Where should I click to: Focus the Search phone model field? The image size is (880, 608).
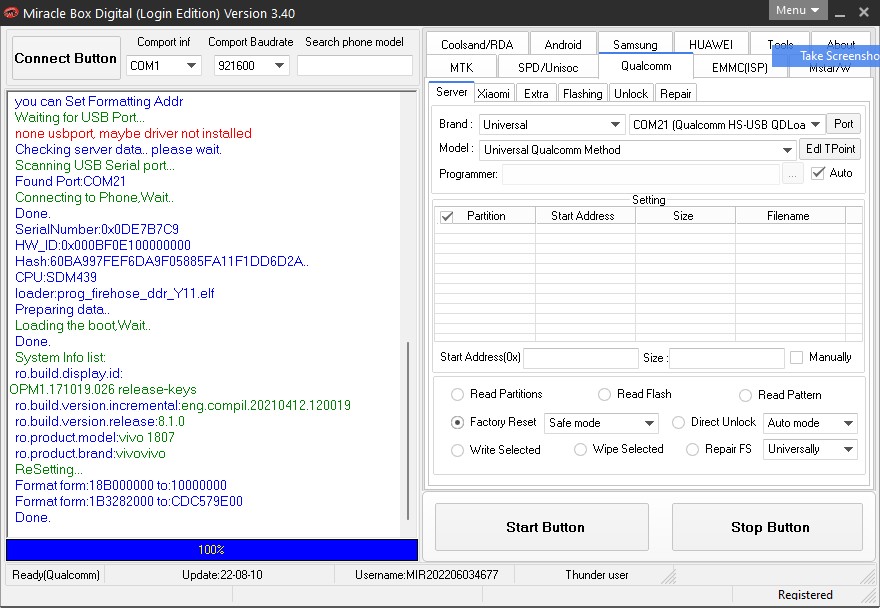(355, 66)
